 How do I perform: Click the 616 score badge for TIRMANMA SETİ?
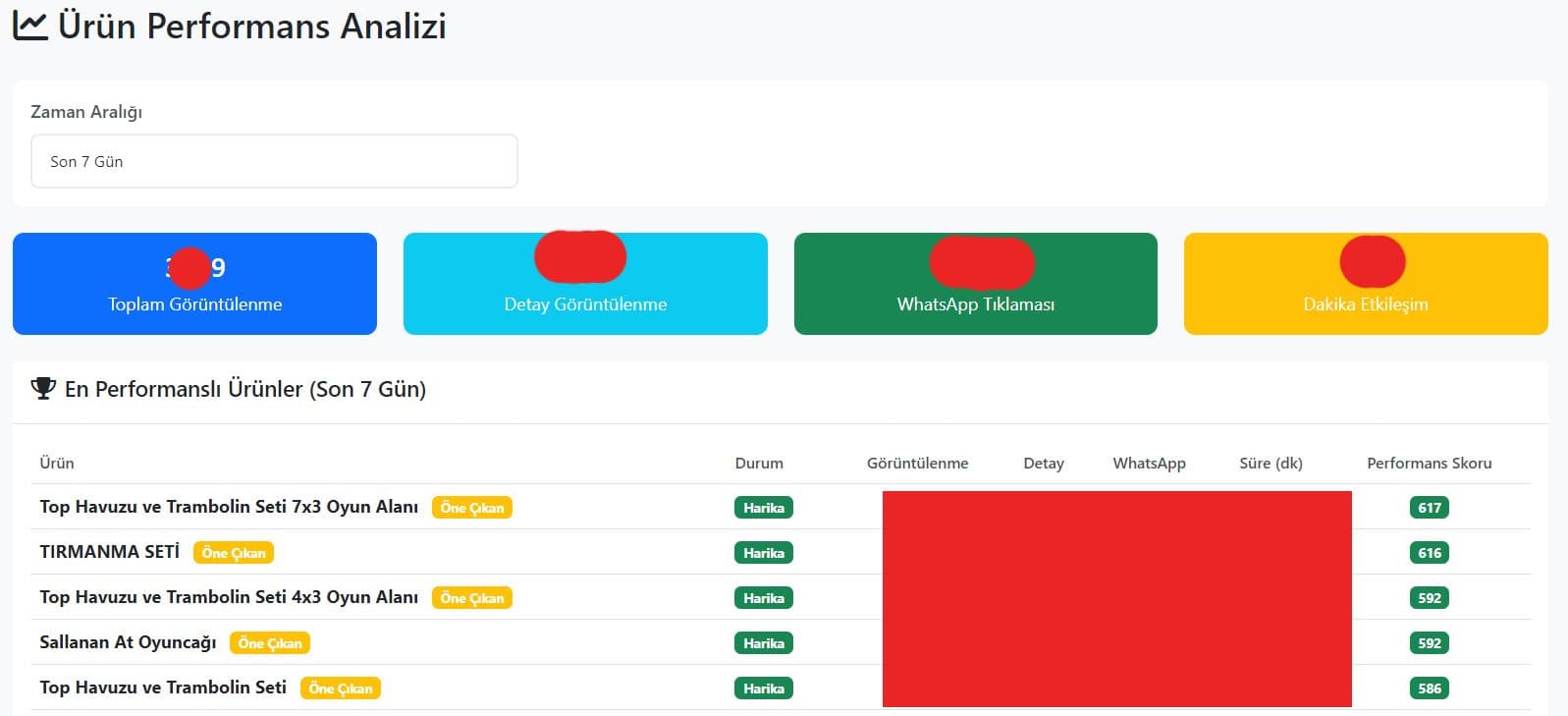pyautogui.click(x=1429, y=553)
